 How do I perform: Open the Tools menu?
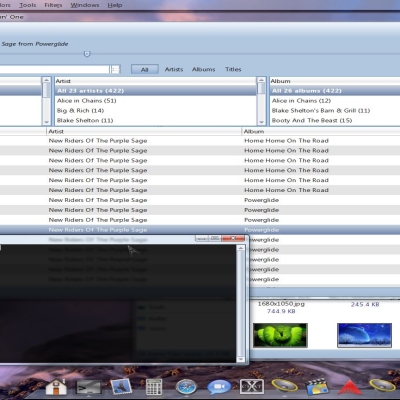[x=28, y=5]
